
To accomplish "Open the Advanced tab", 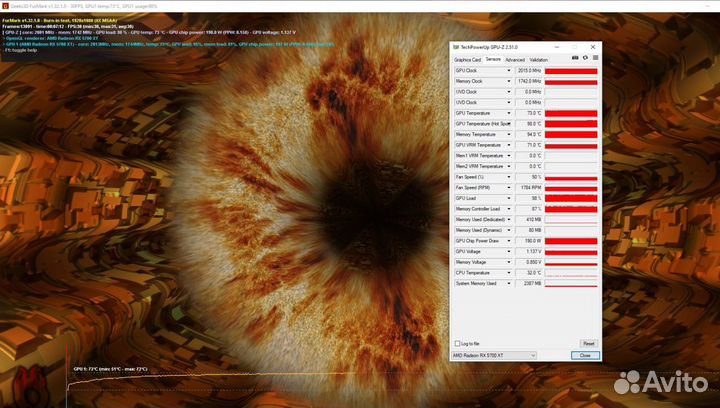I will (515, 60).
